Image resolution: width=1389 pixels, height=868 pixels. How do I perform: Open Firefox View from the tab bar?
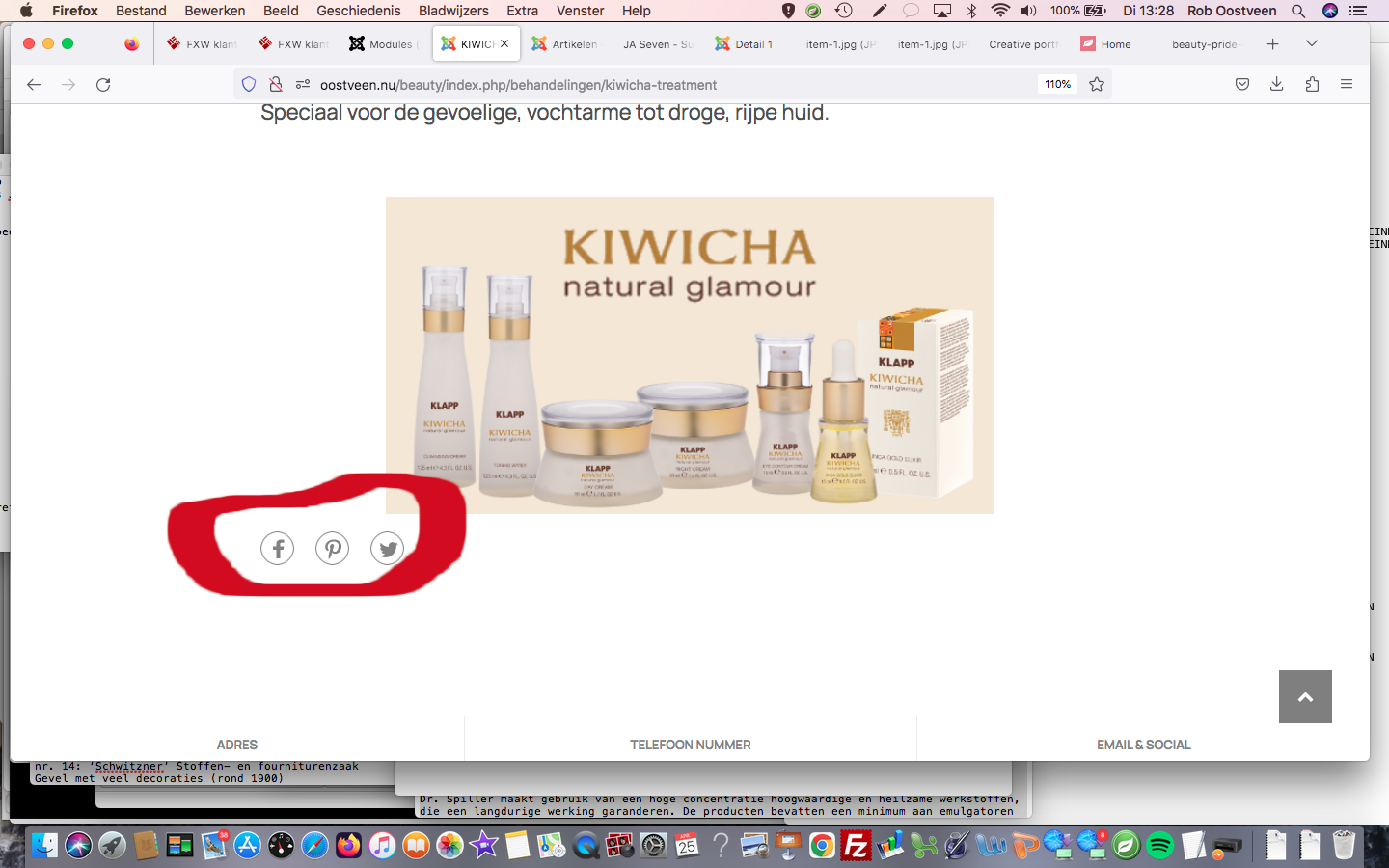tap(132, 44)
